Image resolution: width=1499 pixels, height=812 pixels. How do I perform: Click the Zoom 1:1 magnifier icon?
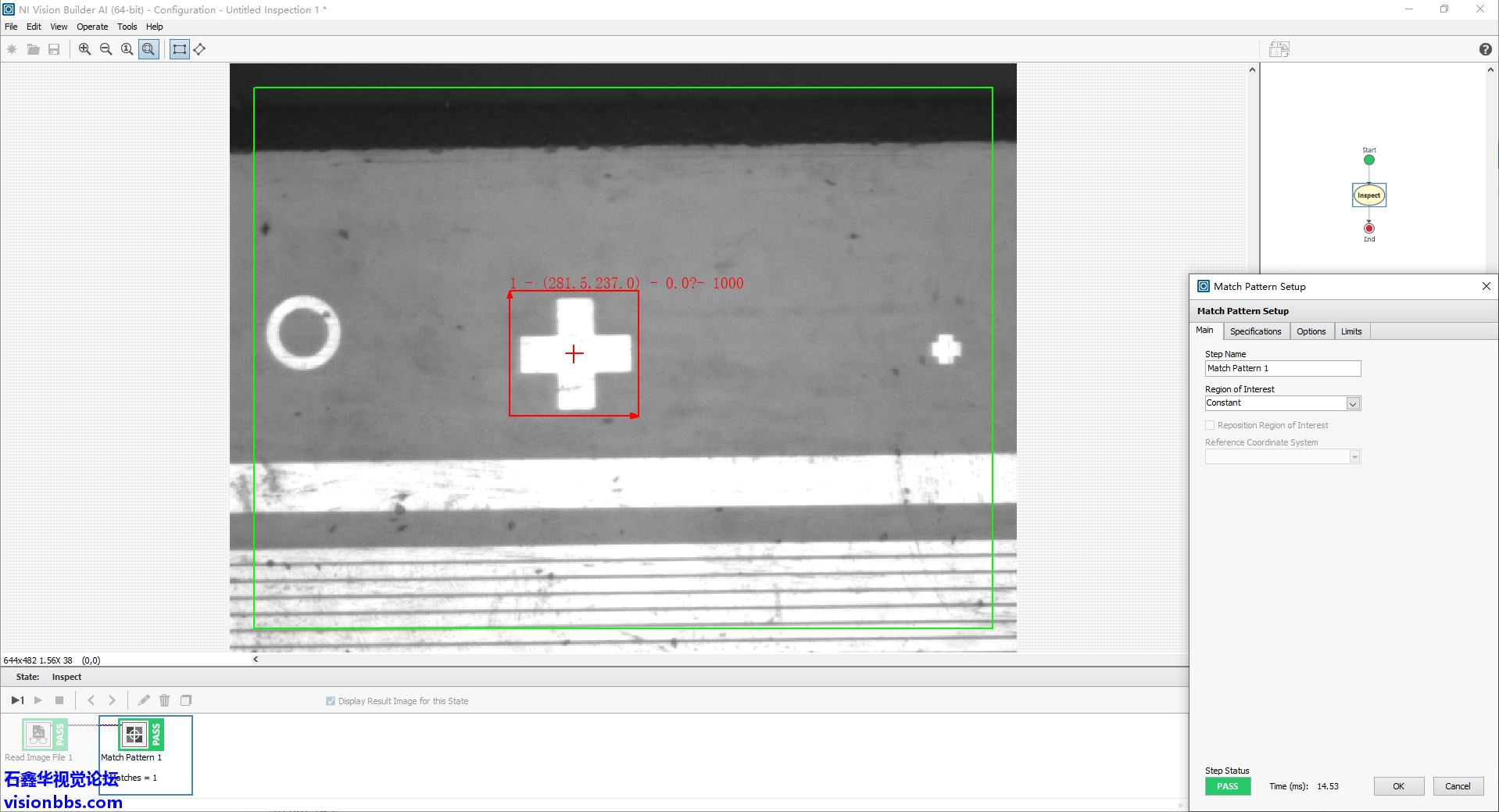click(127, 49)
